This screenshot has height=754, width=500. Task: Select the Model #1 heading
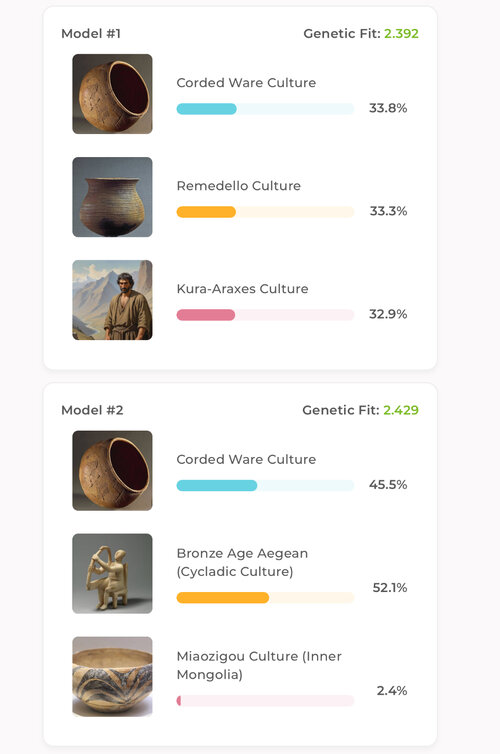[91, 34]
